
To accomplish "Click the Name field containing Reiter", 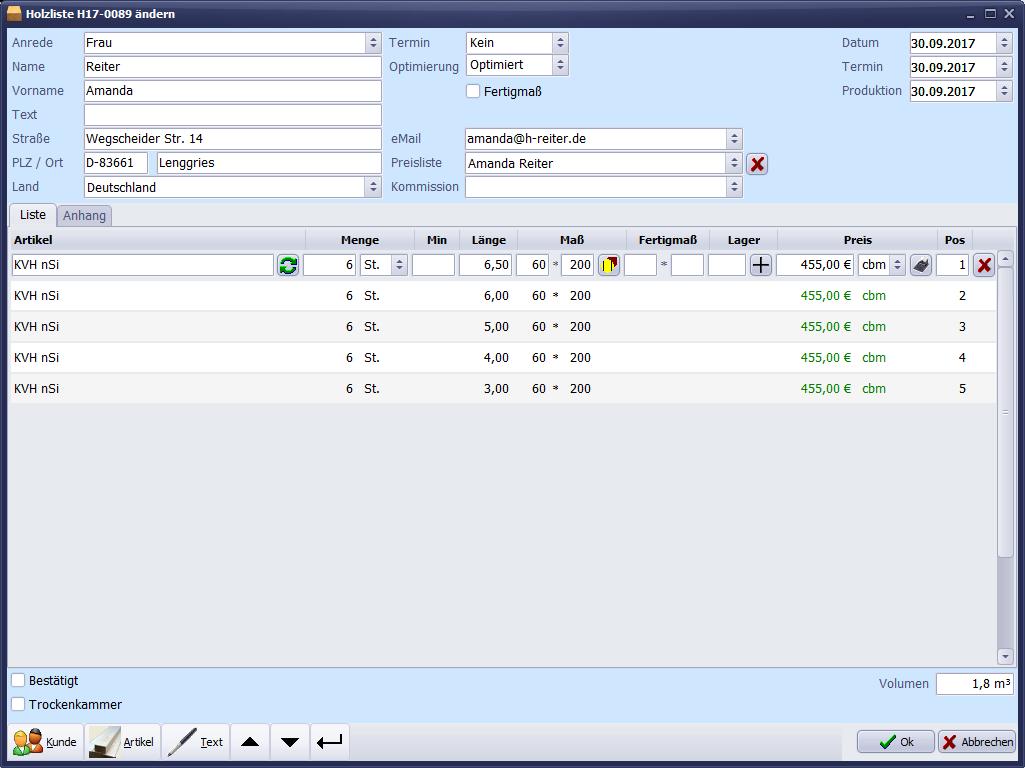I will 233,67.
